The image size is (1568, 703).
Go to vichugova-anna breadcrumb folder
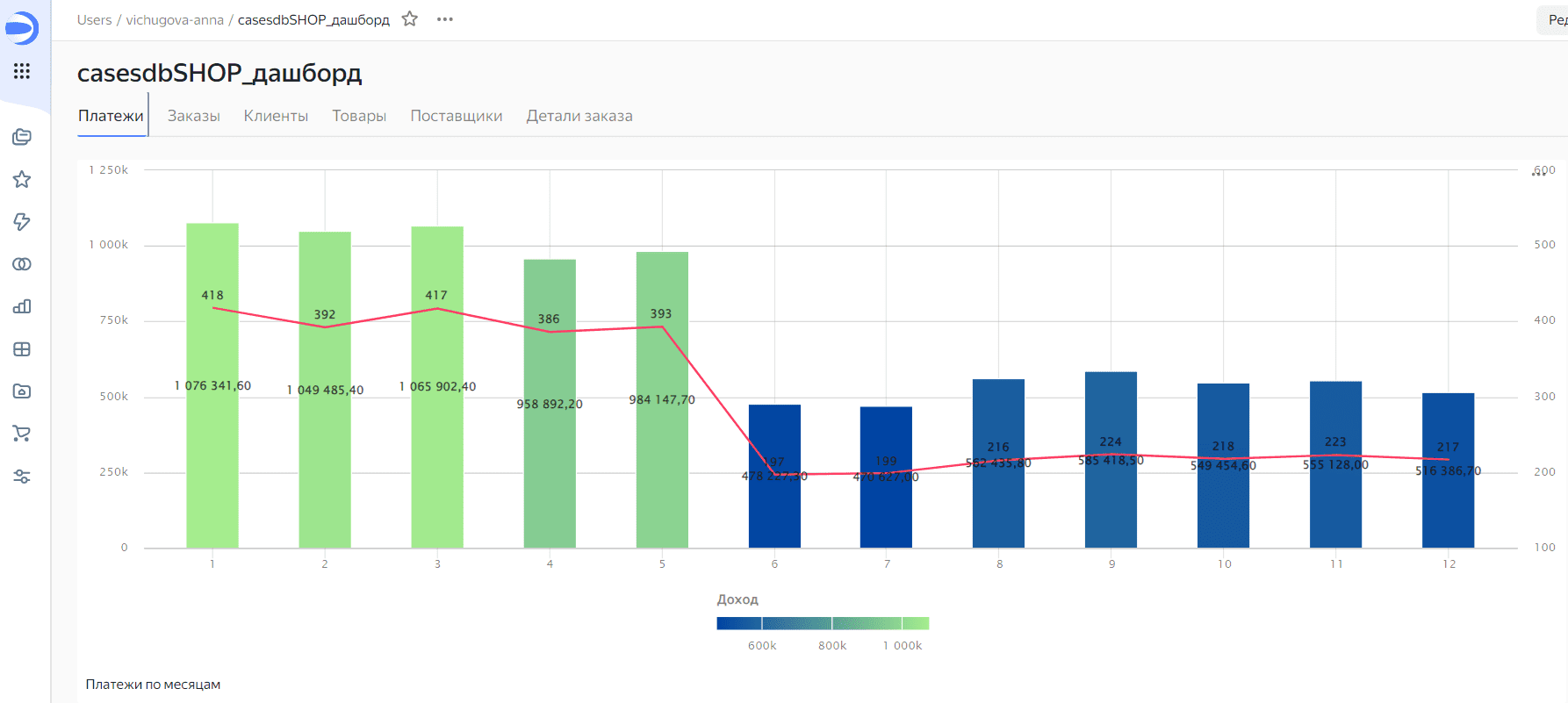point(175,19)
